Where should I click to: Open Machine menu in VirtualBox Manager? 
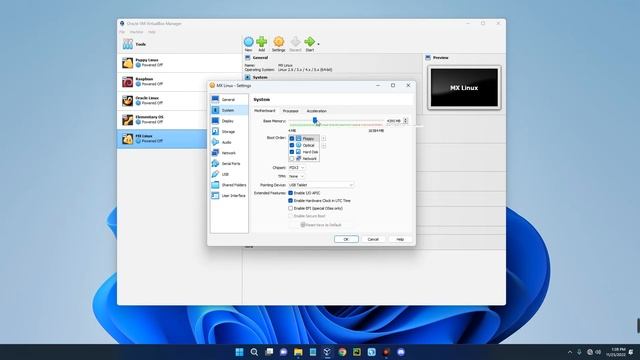pos(136,32)
